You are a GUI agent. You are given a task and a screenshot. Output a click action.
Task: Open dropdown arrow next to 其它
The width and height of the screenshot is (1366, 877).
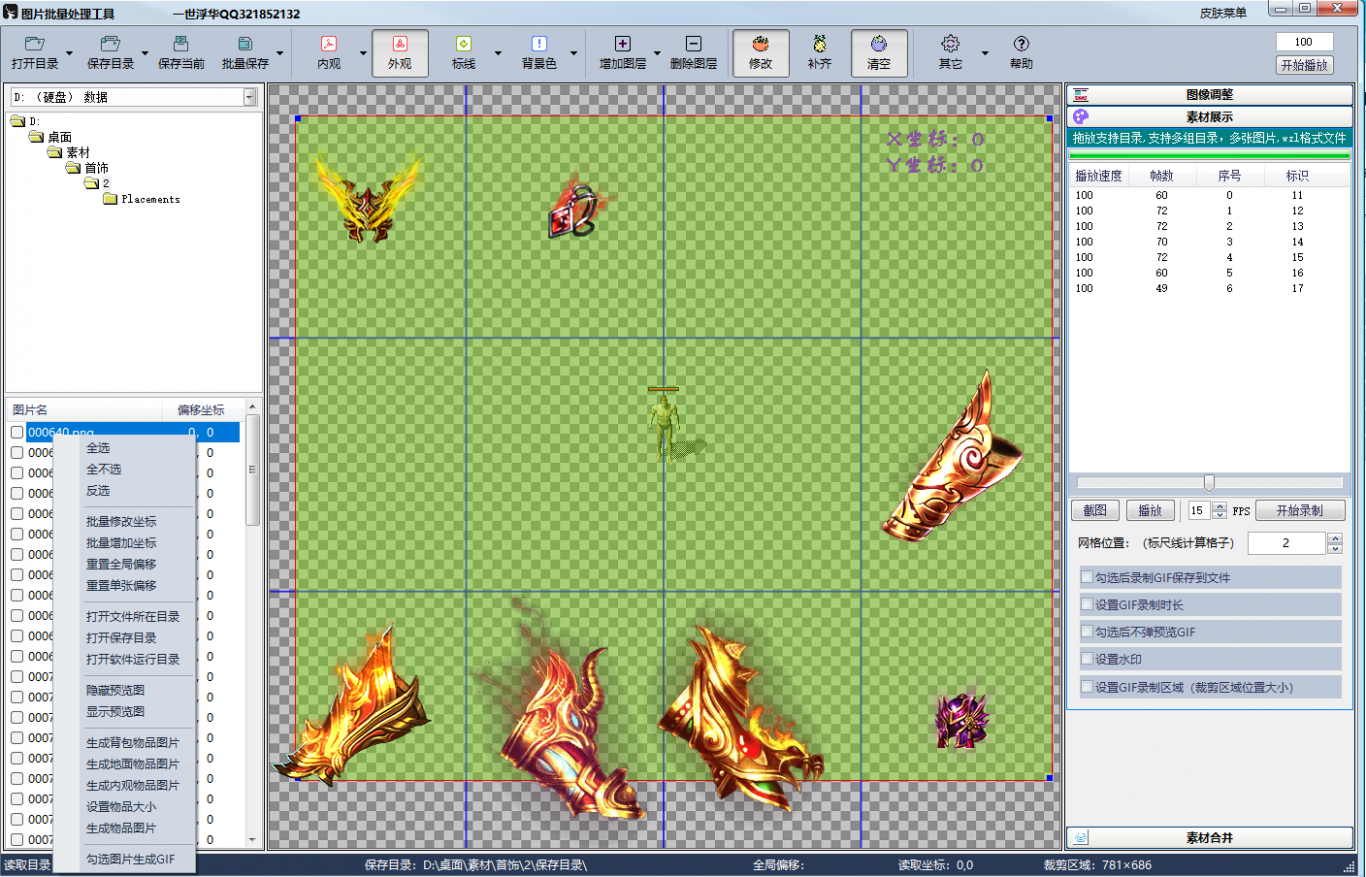[984, 53]
